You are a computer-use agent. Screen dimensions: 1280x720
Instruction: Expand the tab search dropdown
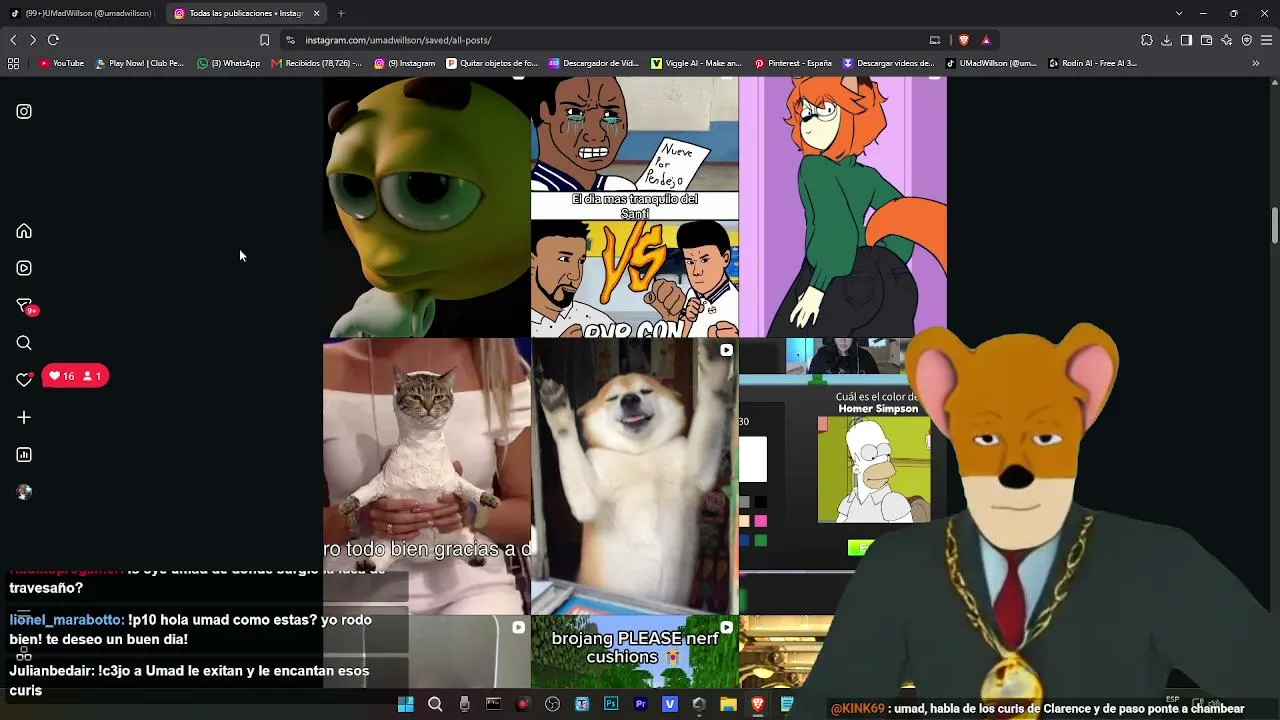click(1179, 13)
